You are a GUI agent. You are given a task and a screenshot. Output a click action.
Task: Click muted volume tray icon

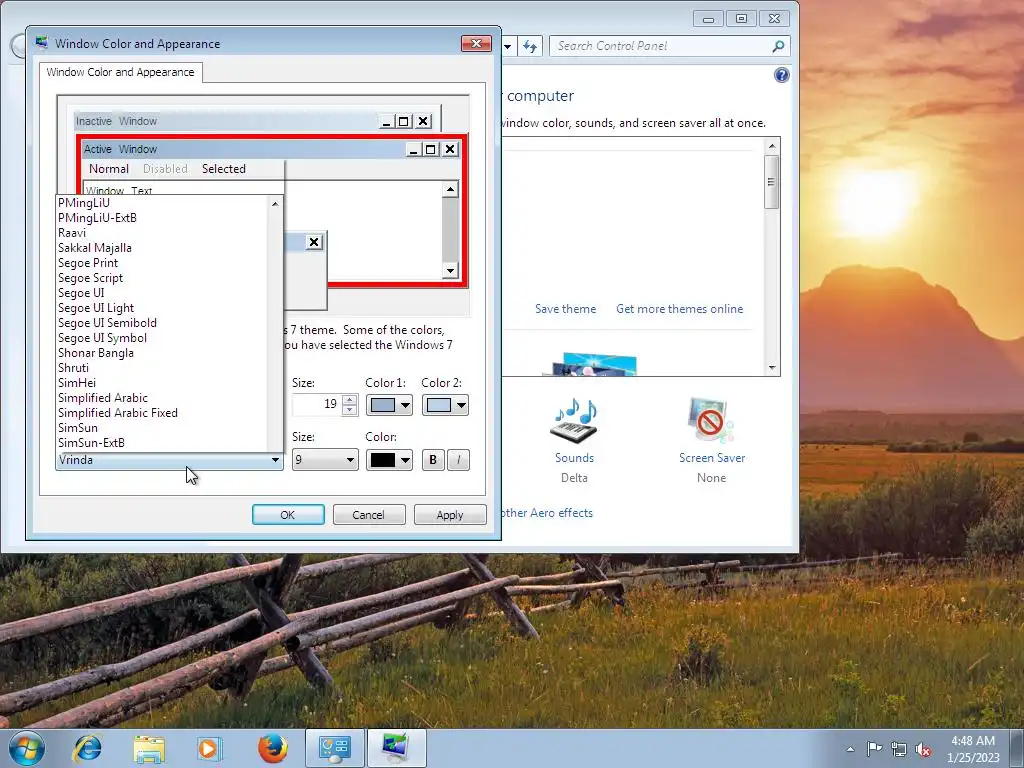923,749
